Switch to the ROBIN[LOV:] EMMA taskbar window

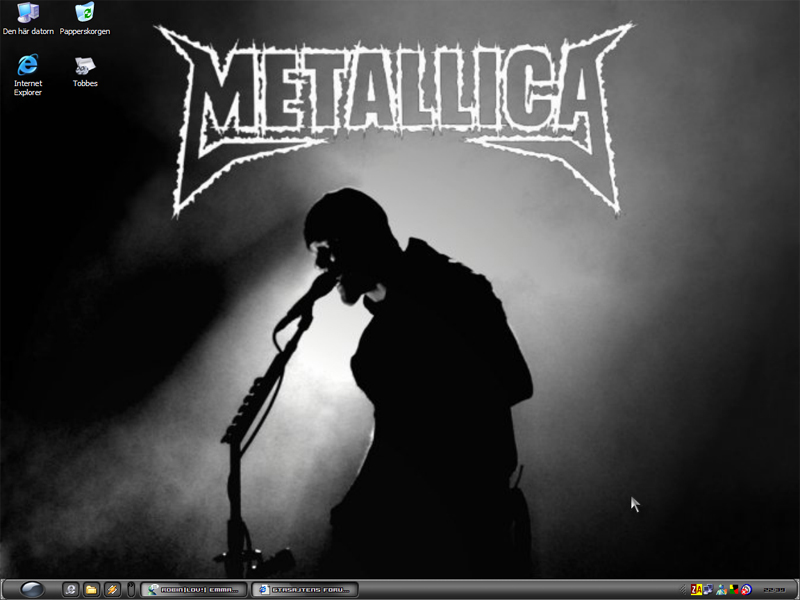(x=194, y=590)
